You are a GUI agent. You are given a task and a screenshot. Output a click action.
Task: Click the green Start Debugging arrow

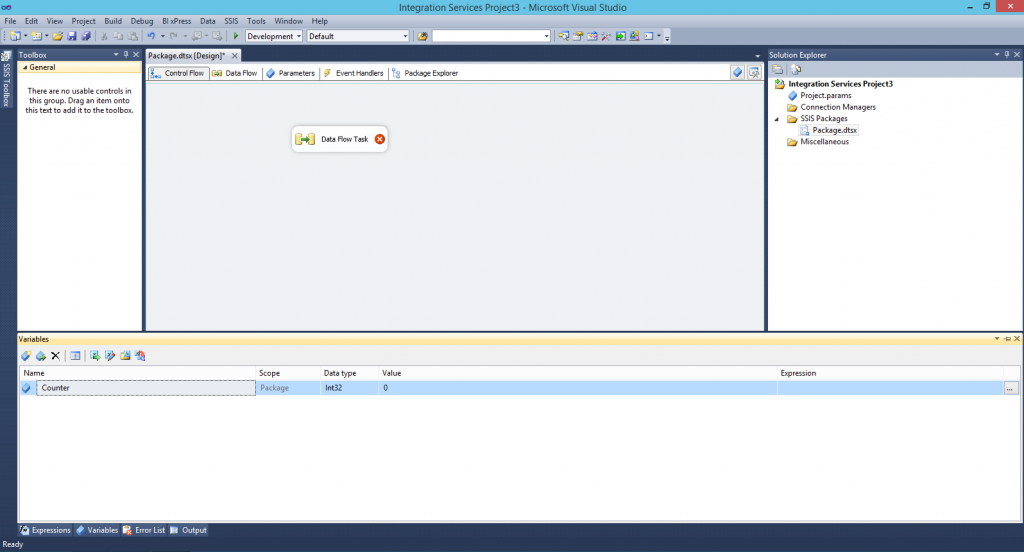(x=236, y=36)
